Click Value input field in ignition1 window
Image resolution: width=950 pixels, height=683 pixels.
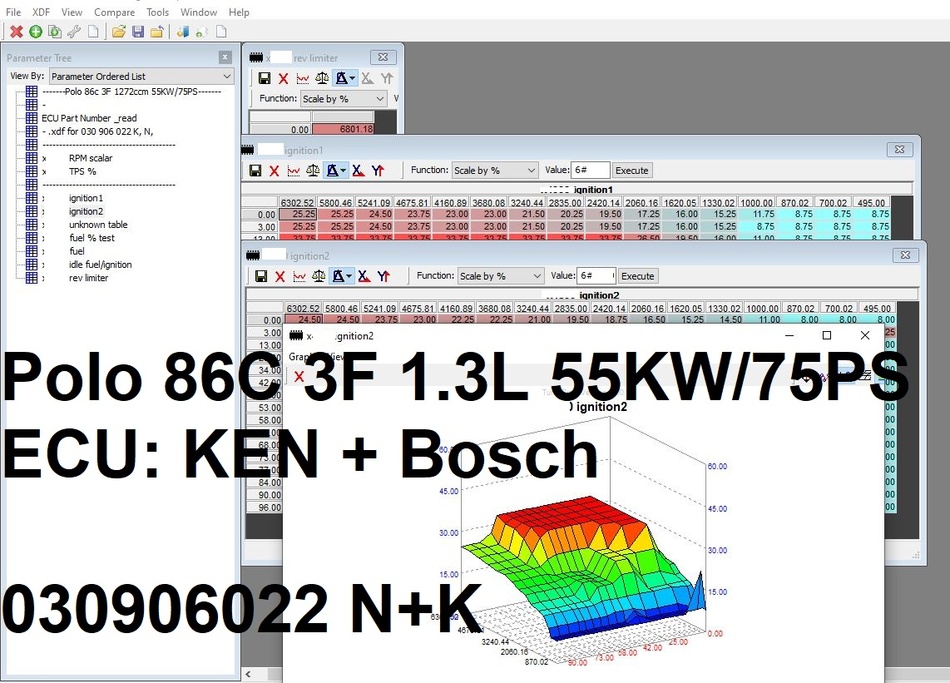591,170
